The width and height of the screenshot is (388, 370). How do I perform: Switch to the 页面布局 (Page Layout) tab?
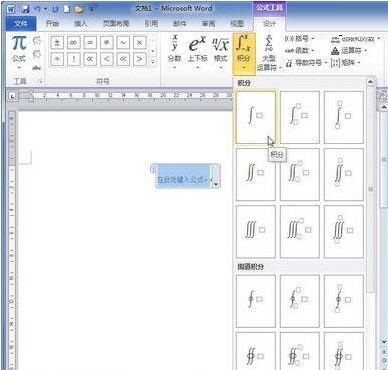tap(116, 23)
